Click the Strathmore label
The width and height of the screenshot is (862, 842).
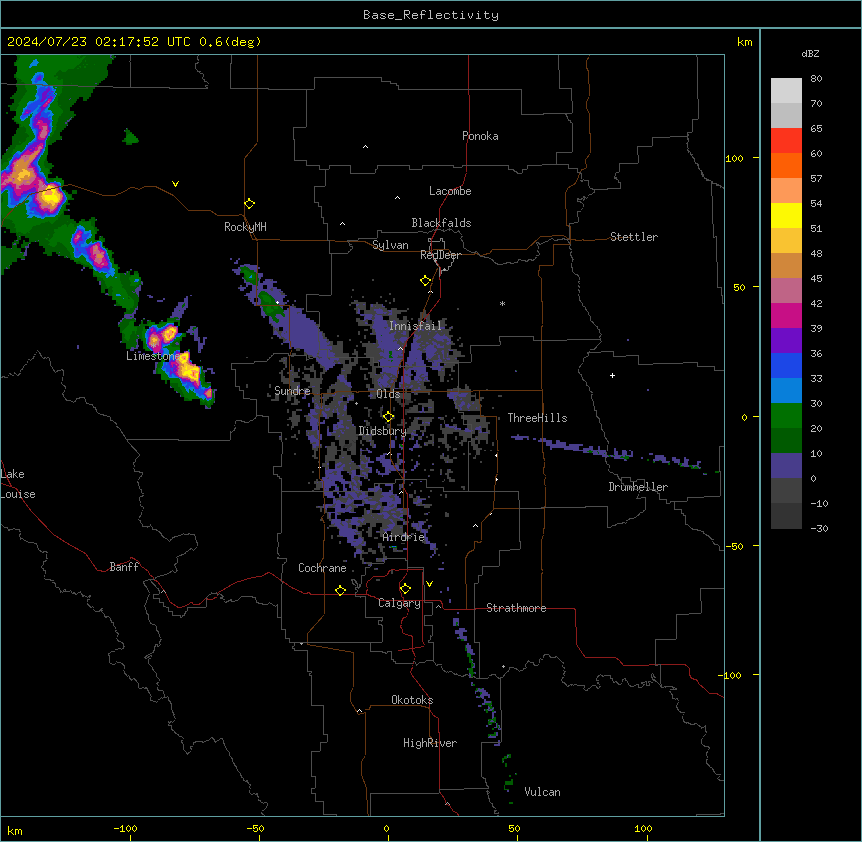point(516,608)
